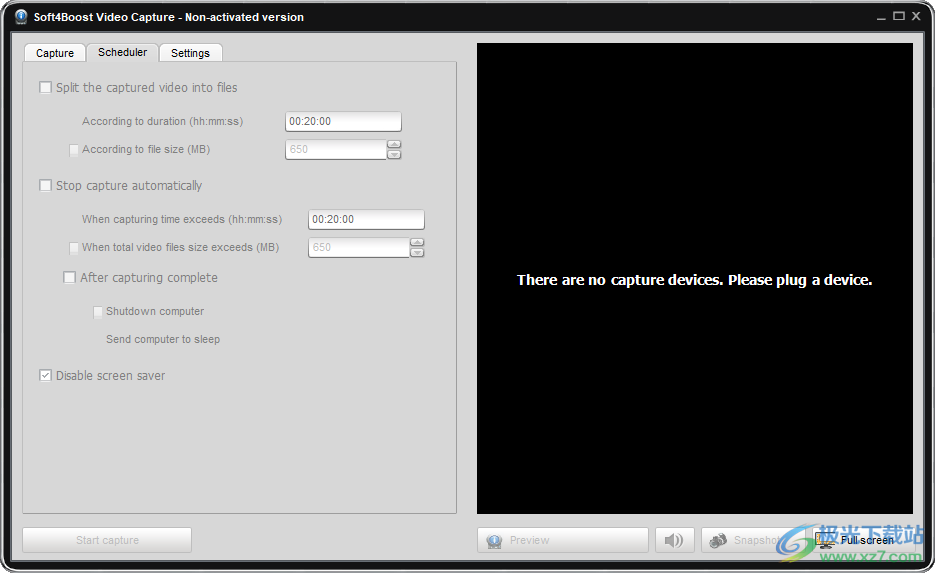This screenshot has height=573, width=935.
Task: Click the black video preview area
Action: [695, 278]
